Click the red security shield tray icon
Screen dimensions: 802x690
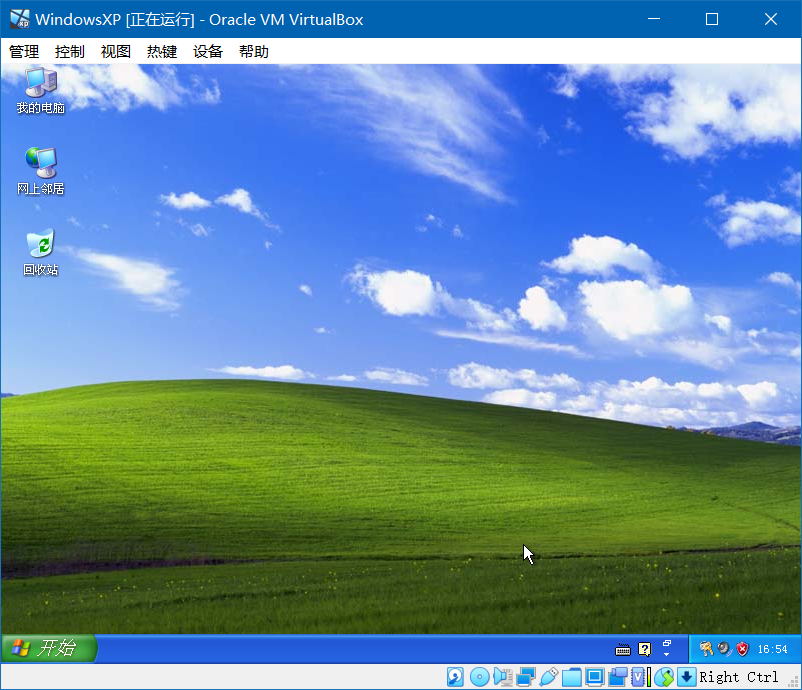pyautogui.click(x=743, y=649)
